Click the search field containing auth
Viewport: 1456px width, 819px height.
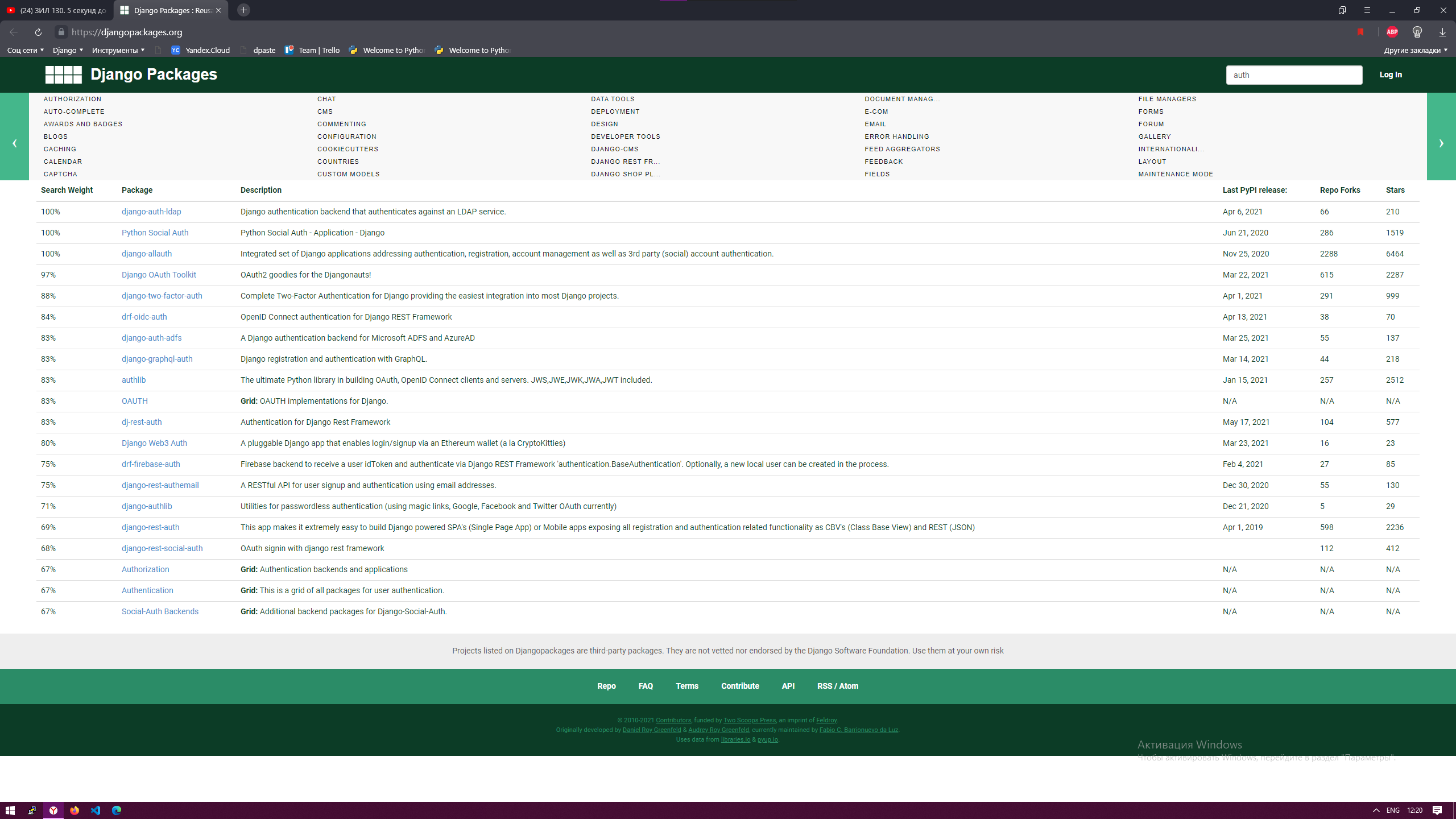point(1294,75)
